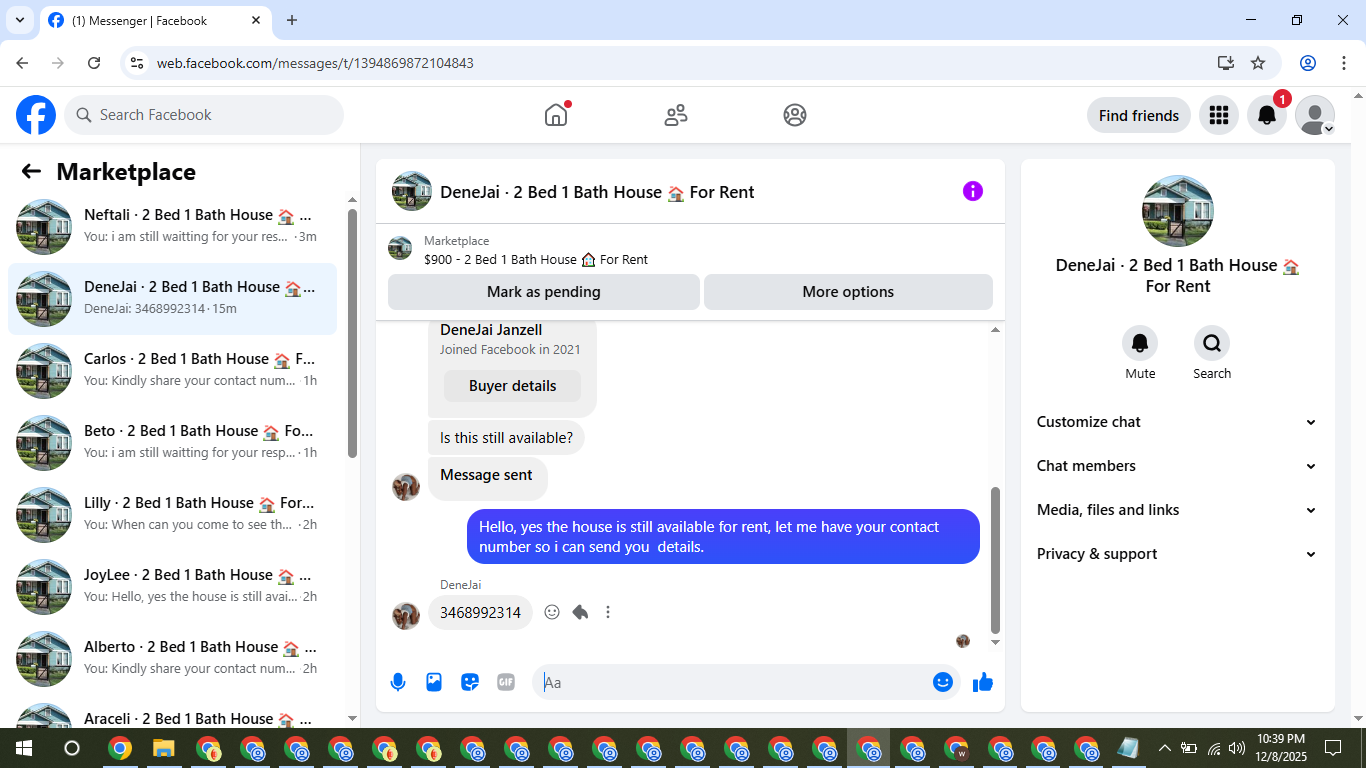Open Carlos conversation in the list
Image resolution: width=1366 pixels, height=768 pixels.
tap(172, 371)
